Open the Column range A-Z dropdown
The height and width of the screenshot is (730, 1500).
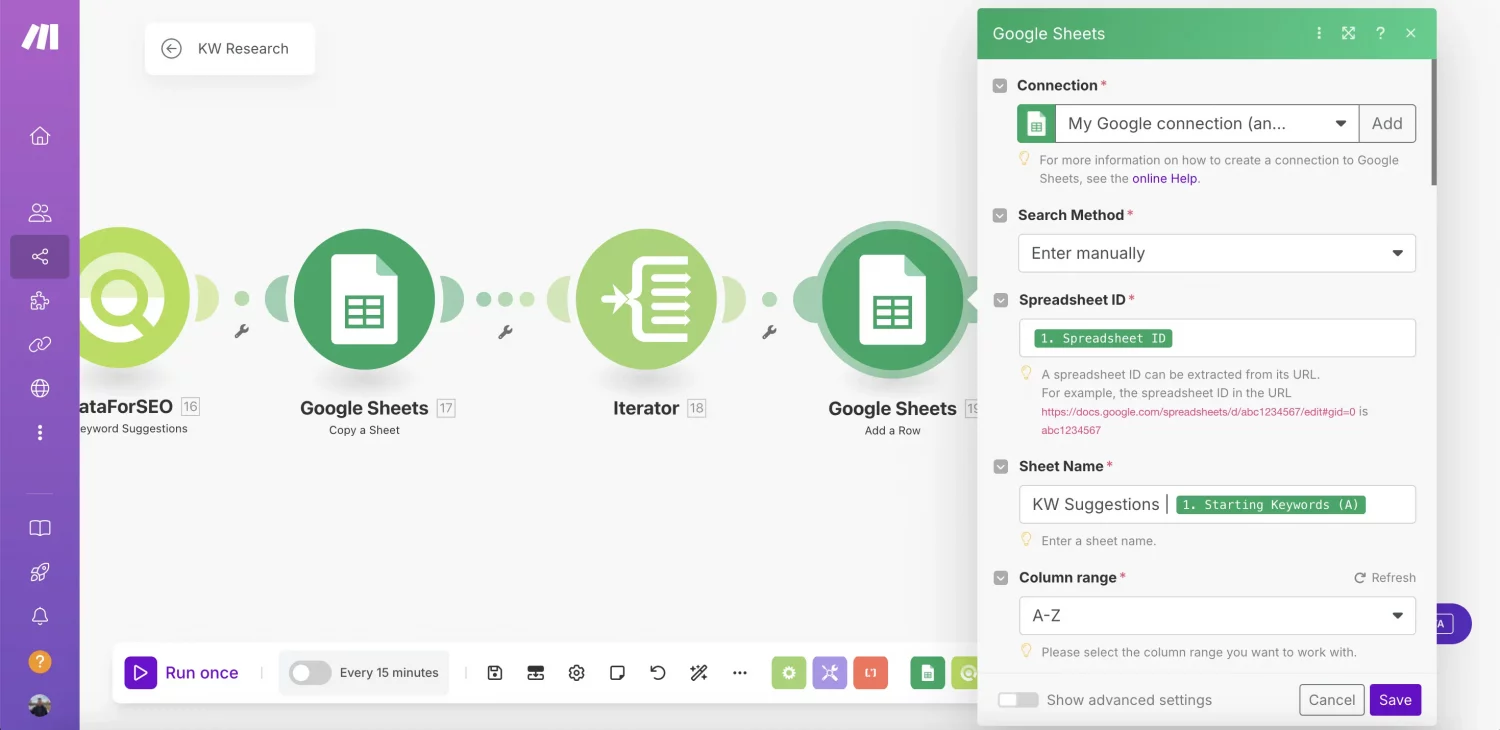(x=1217, y=615)
